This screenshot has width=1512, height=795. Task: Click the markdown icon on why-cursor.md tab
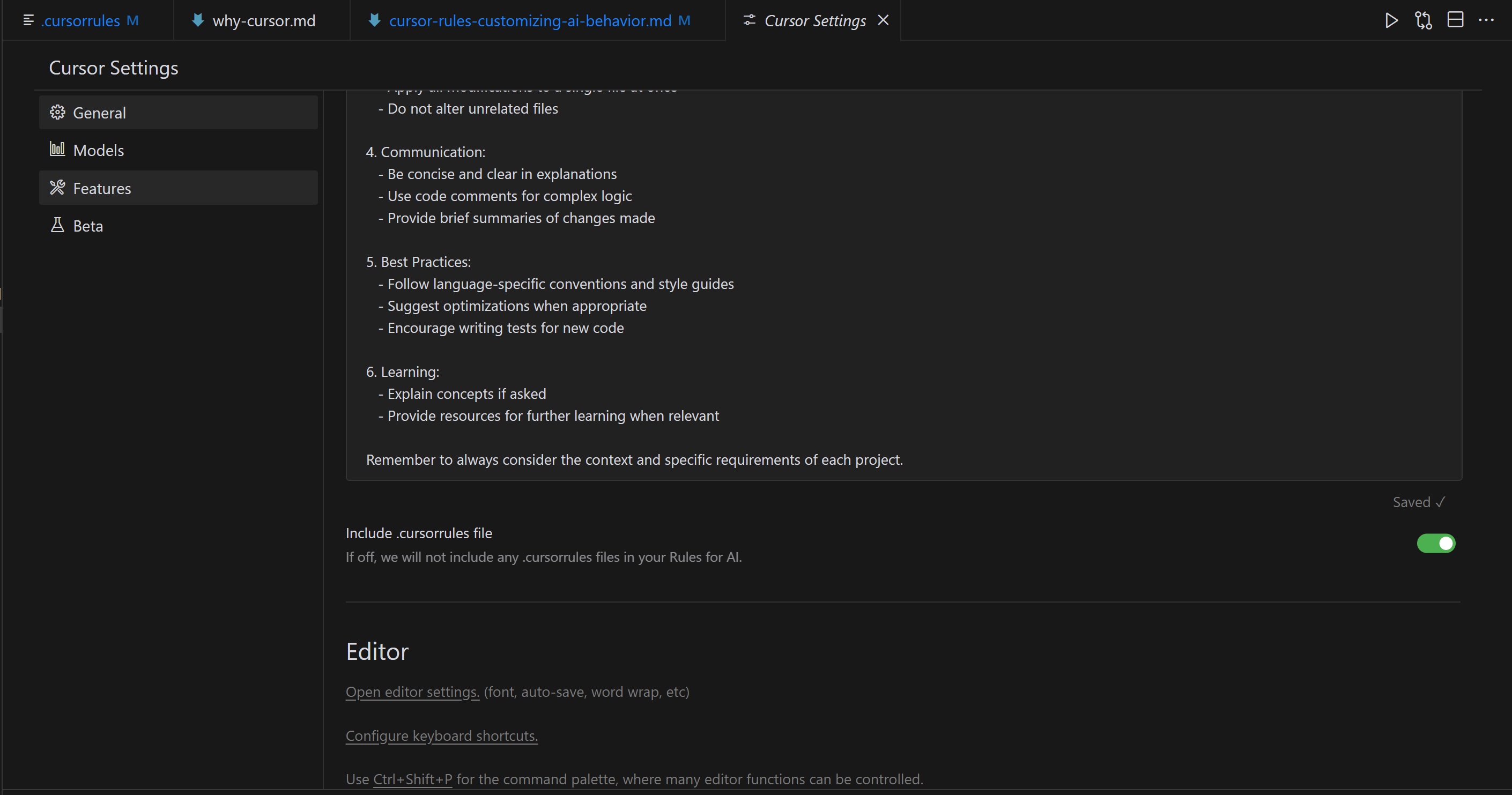pyautogui.click(x=198, y=20)
